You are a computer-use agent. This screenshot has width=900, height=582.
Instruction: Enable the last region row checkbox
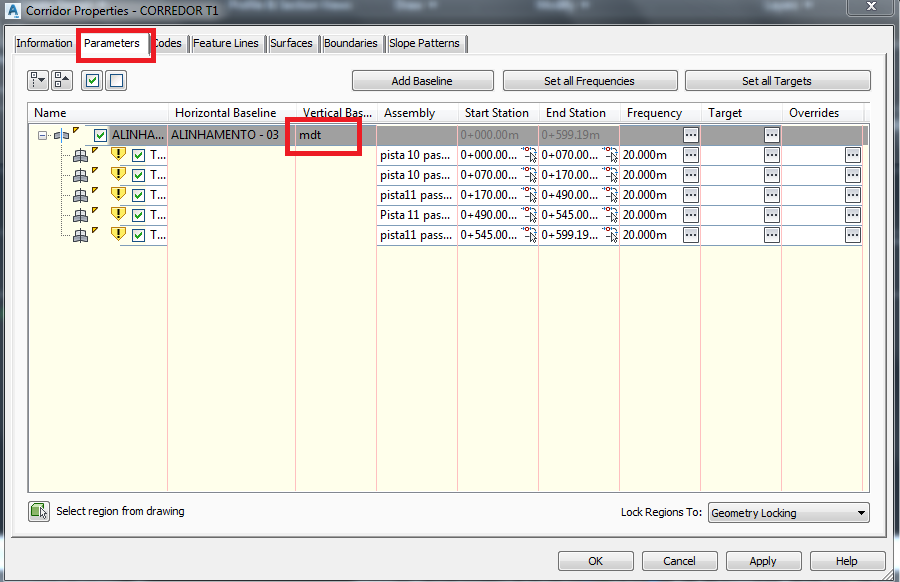click(x=137, y=235)
